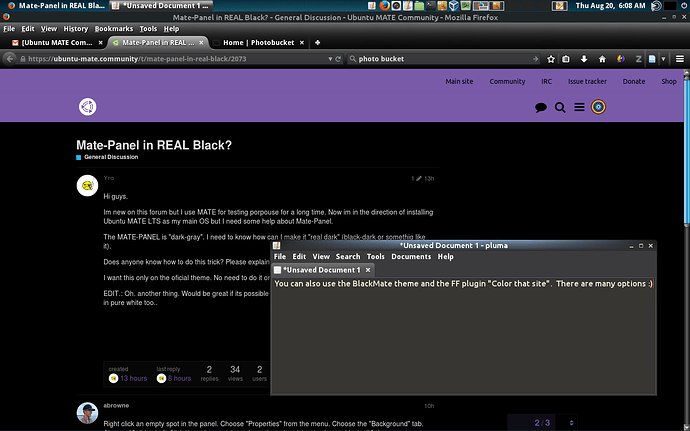Screen dimensions: 690x431
Task: Open the terminal launcher in top panel
Action: click(431, 5)
